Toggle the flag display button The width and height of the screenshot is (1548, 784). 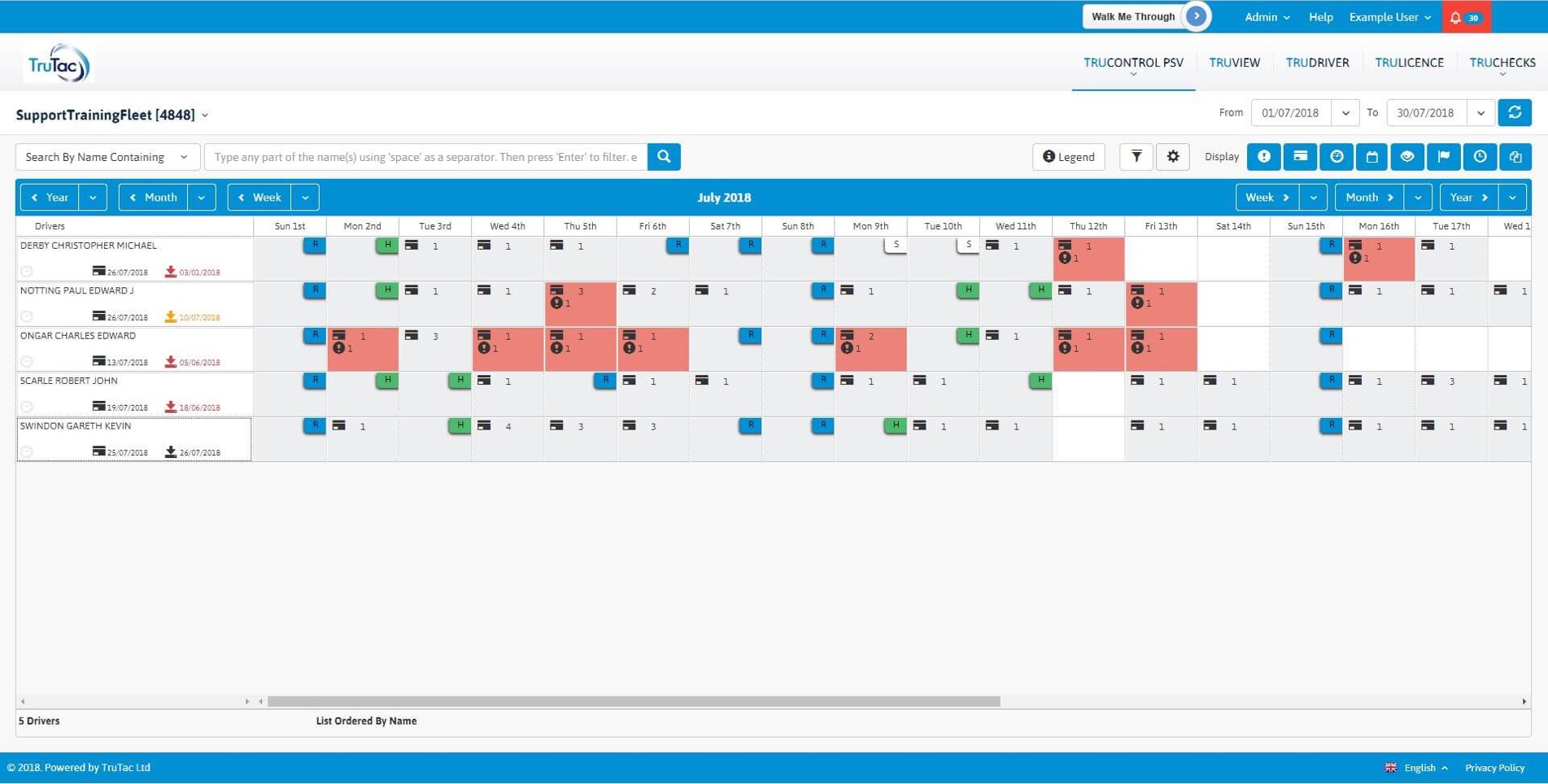(1443, 157)
